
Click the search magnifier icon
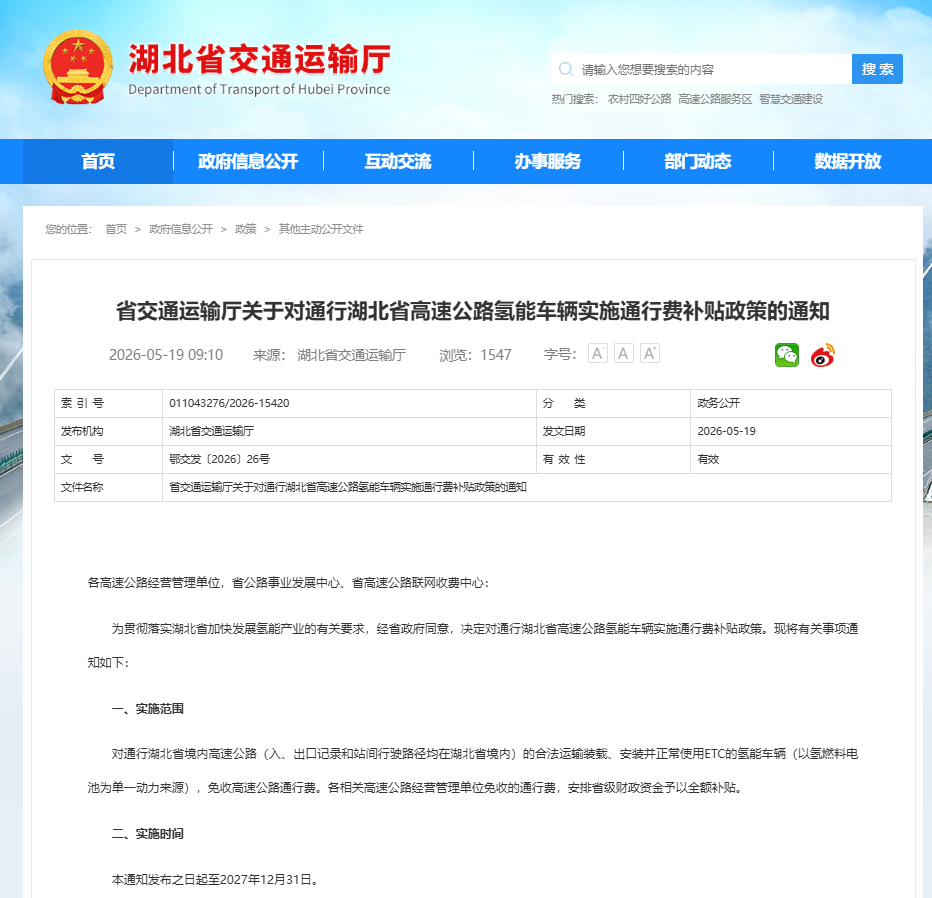click(x=566, y=70)
